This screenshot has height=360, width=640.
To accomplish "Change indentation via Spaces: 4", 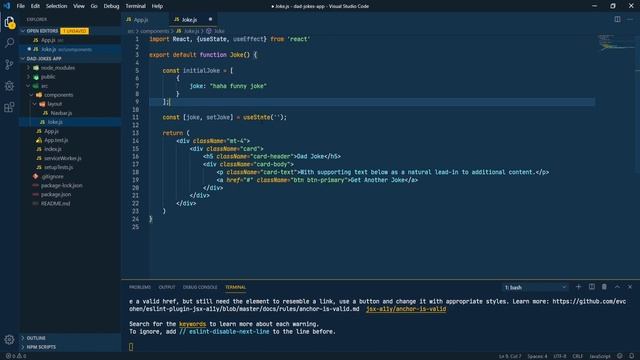I will (x=537, y=356).
